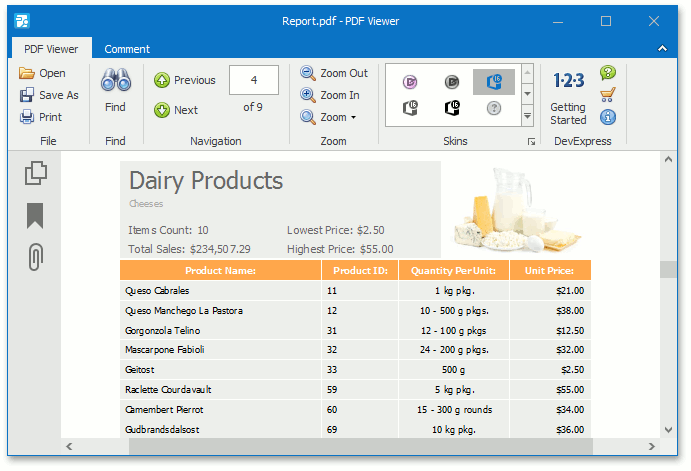Expand the Zoom dropdown menu
The width and height of the screenshot is (691, 471).
point(353,118)
